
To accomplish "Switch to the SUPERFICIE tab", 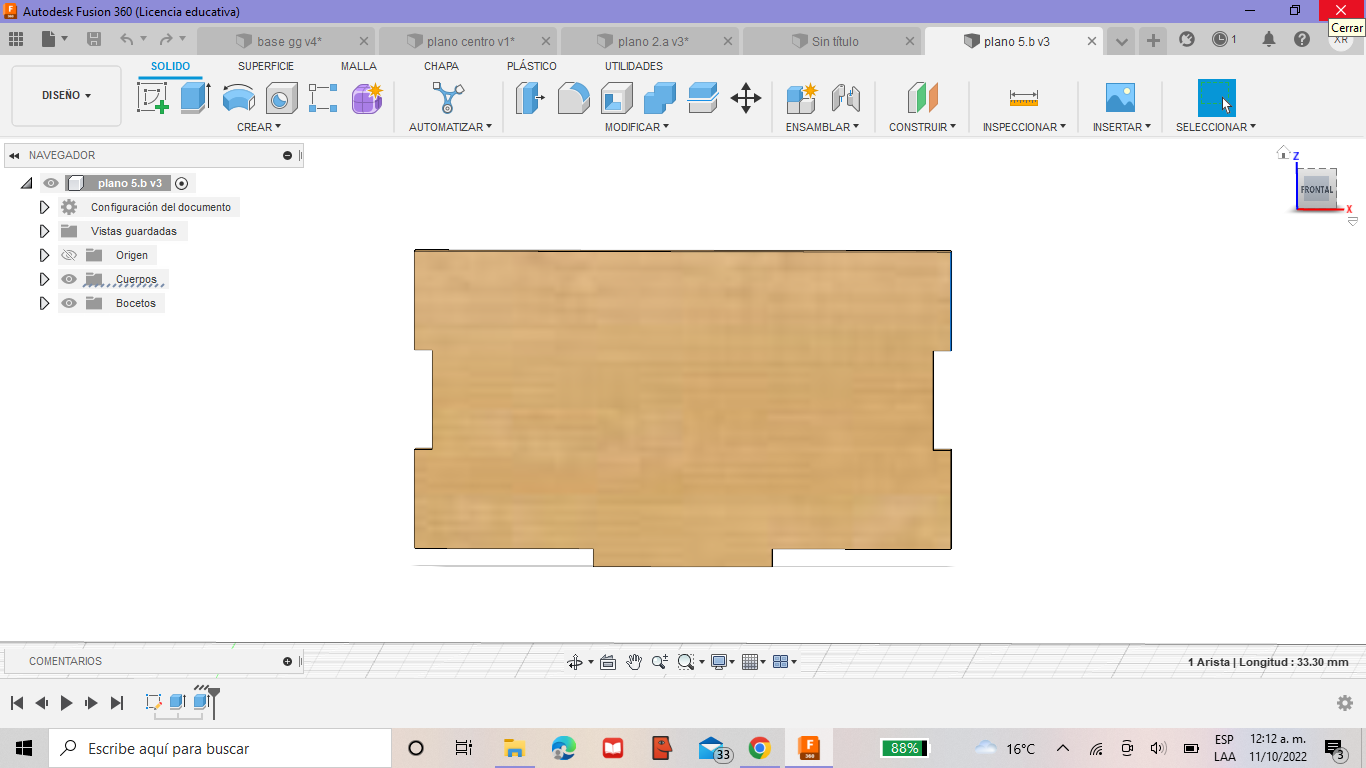I will [x=266, y=66].
